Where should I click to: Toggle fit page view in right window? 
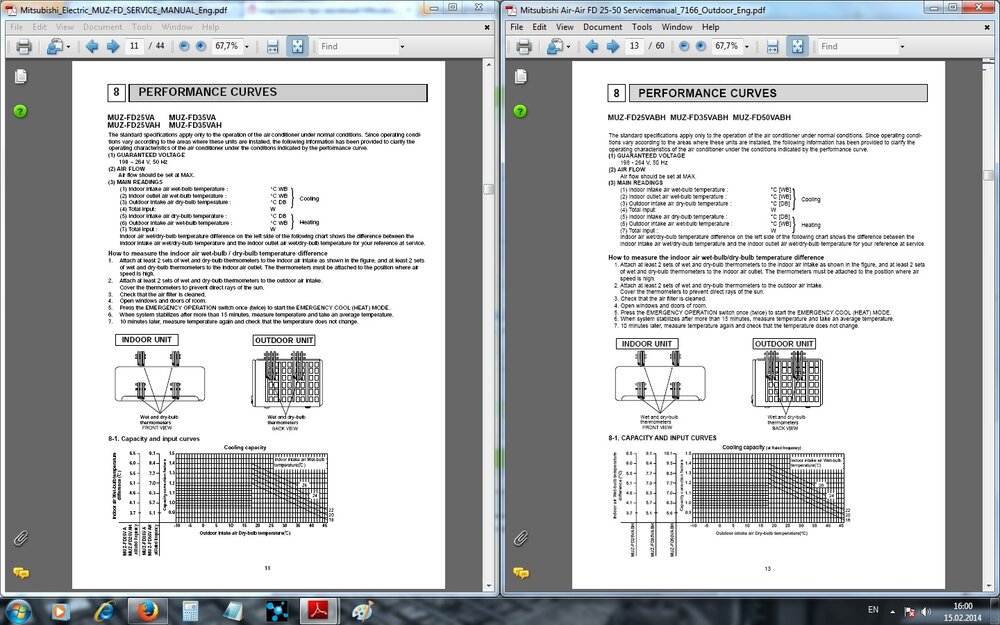(x=797, y=47)
